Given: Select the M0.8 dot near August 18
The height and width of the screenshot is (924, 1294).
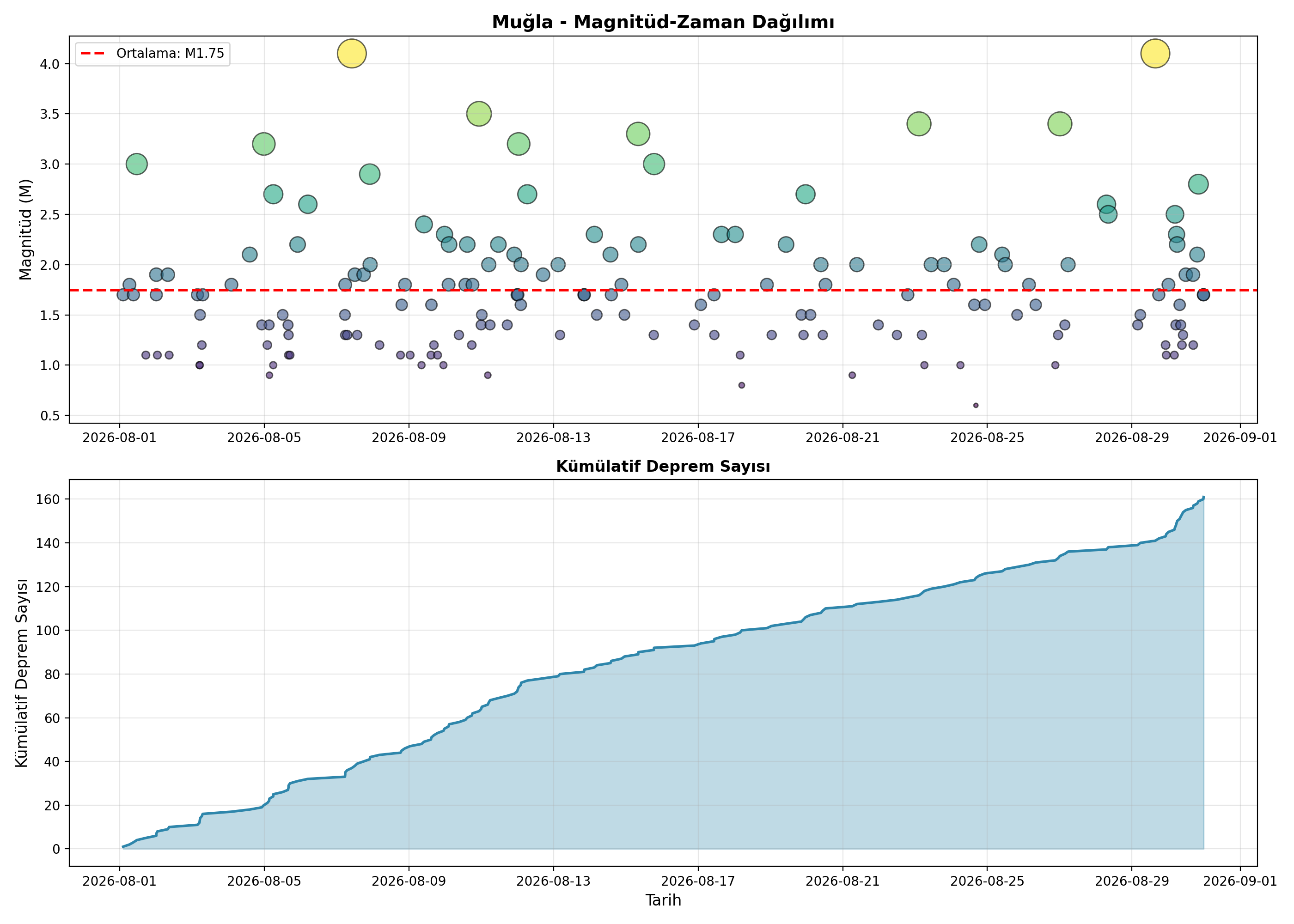Looking at the screenshot, I should click(x=741, y=385).
